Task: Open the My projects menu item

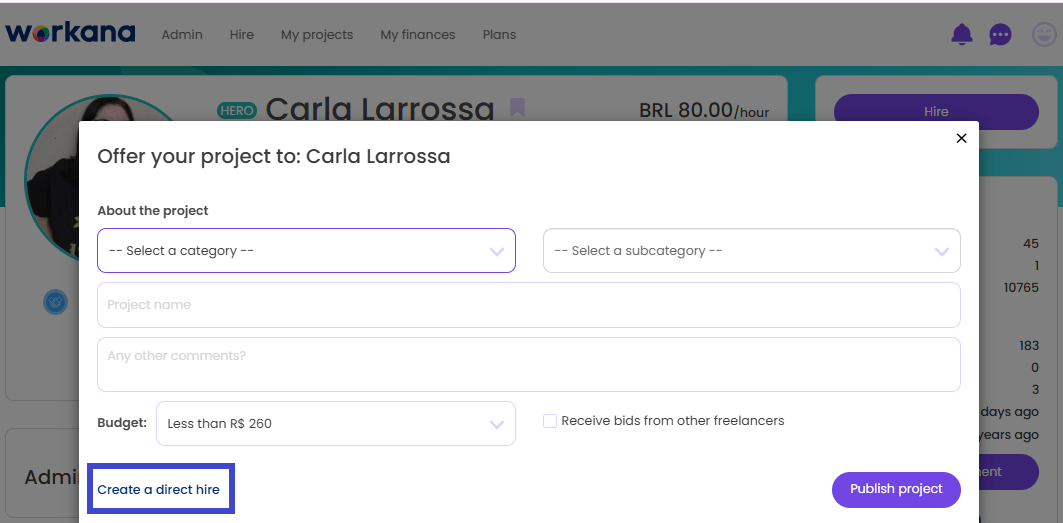Action: coord(317,35)
